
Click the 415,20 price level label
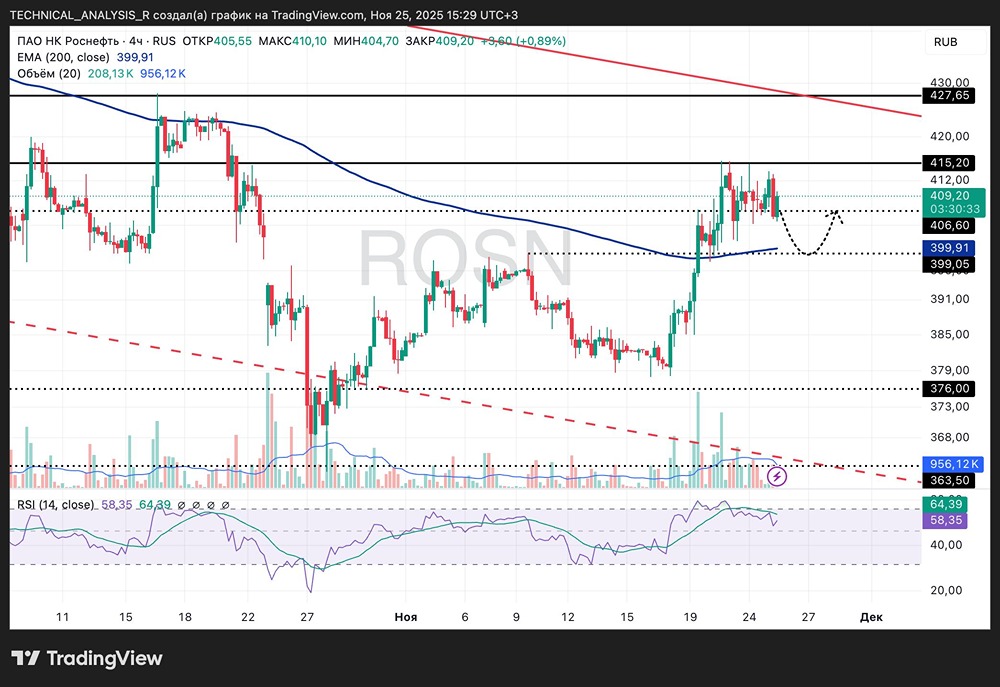pyautogui.click(x=949, y=163)
